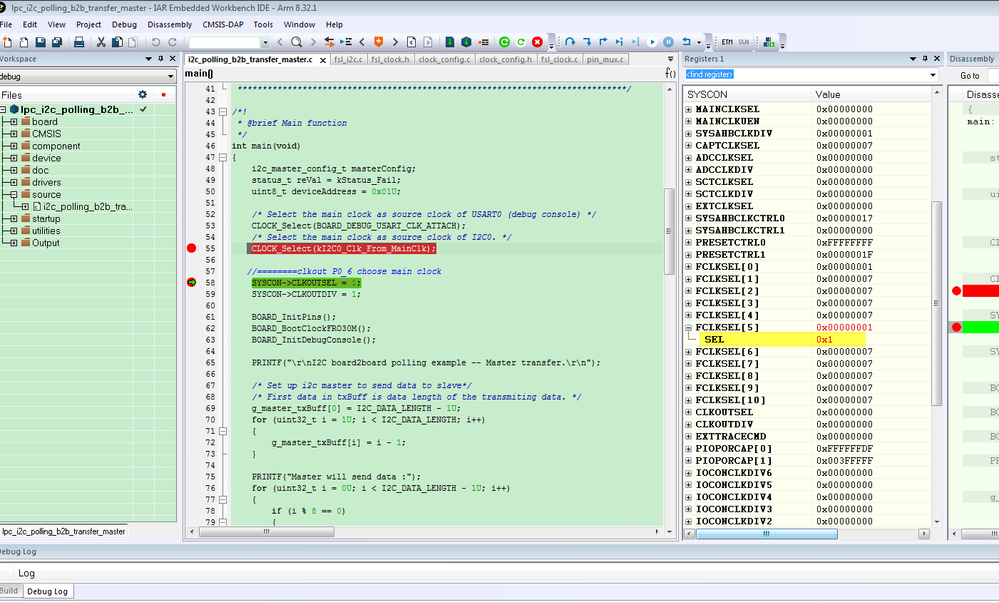Viewport: 999px width, 603px height.
Task: Switch to the pin_mux.c editor tab
Action: click(x=605, y=59)
